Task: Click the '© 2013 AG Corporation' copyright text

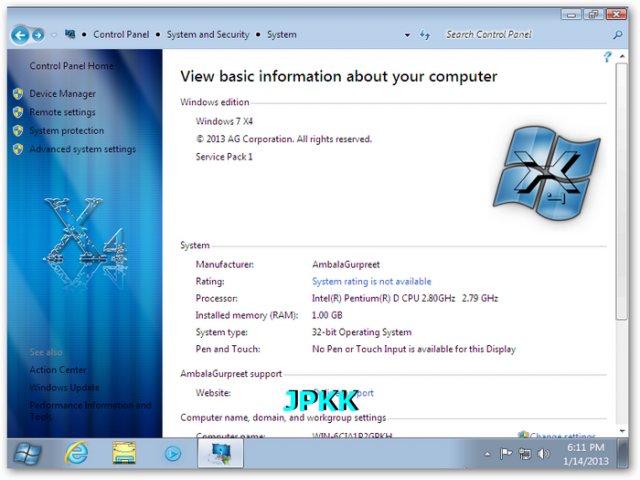Action: tap(284, 139)
